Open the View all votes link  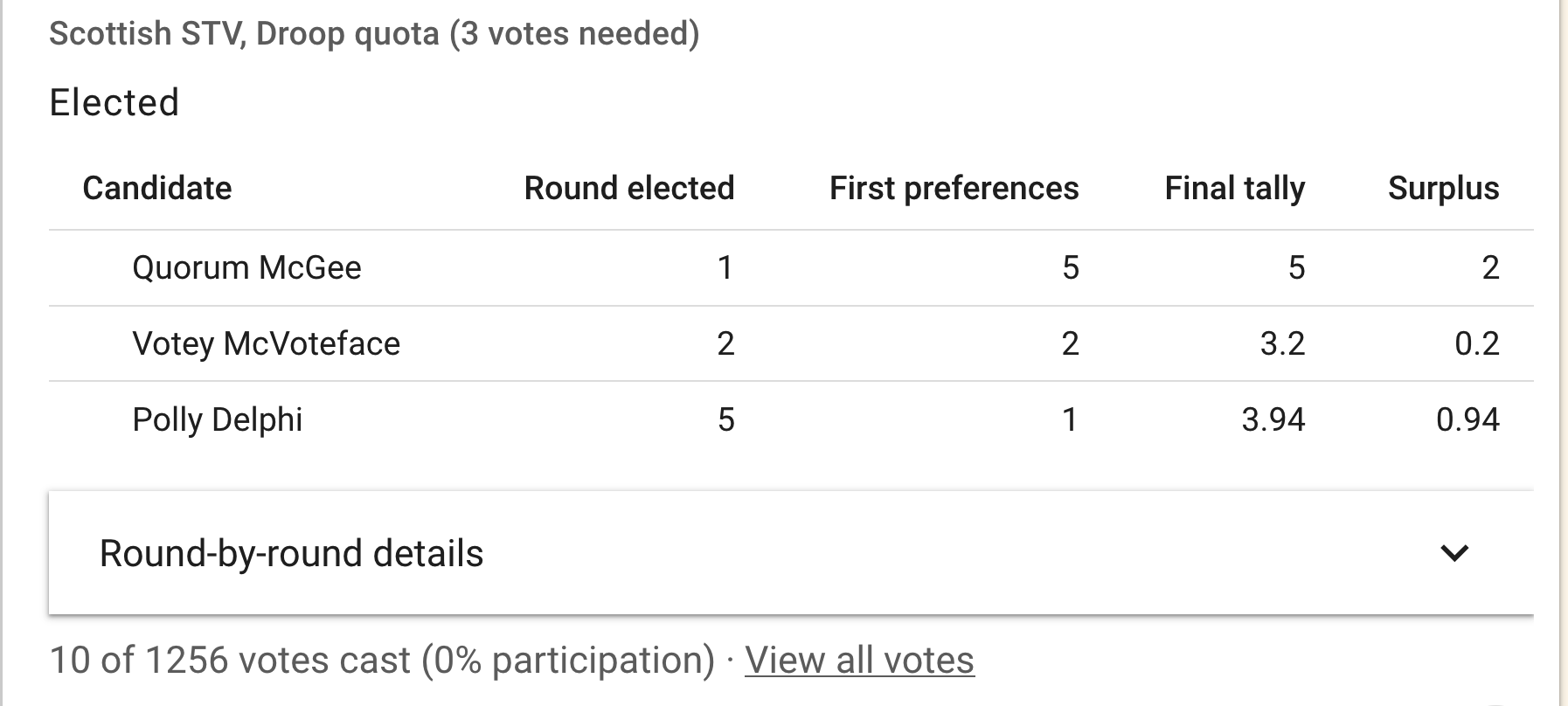tap(859, 660)
